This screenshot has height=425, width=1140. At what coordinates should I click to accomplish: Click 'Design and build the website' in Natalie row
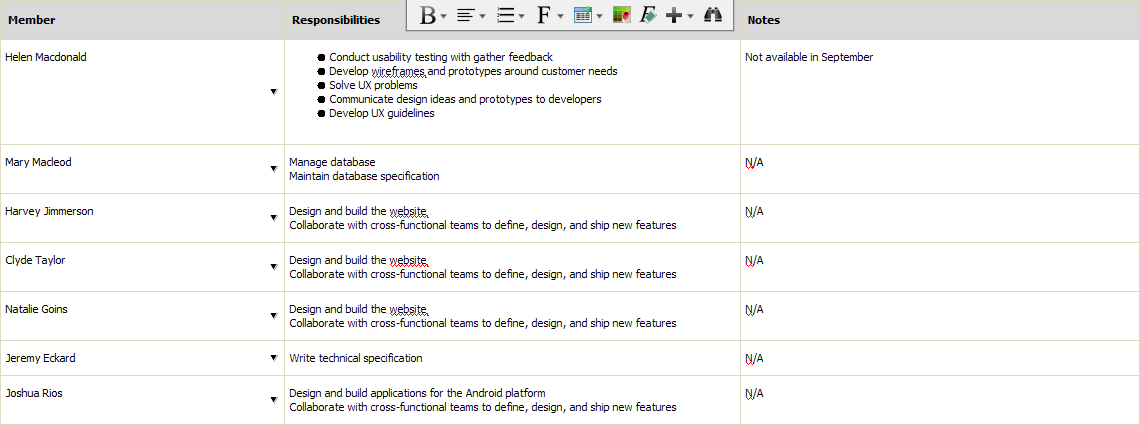(358, 309)
